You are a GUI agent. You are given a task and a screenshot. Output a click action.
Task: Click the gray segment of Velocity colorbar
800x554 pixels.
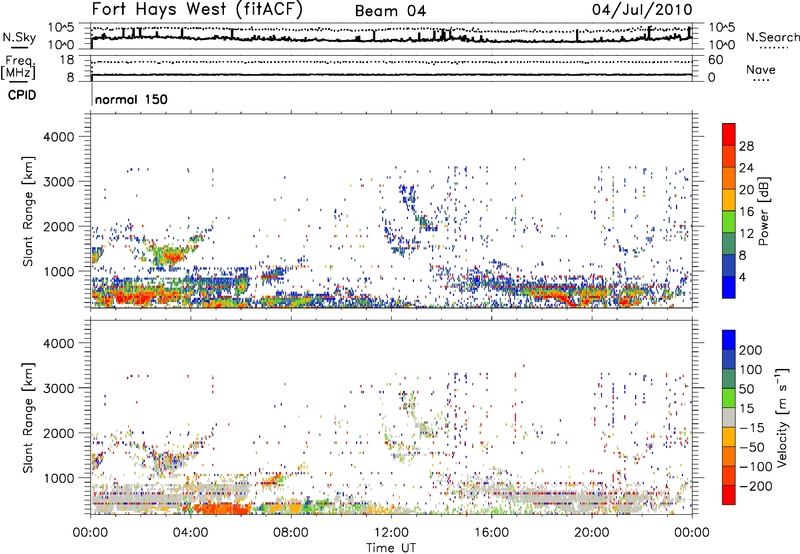(729, 418)
